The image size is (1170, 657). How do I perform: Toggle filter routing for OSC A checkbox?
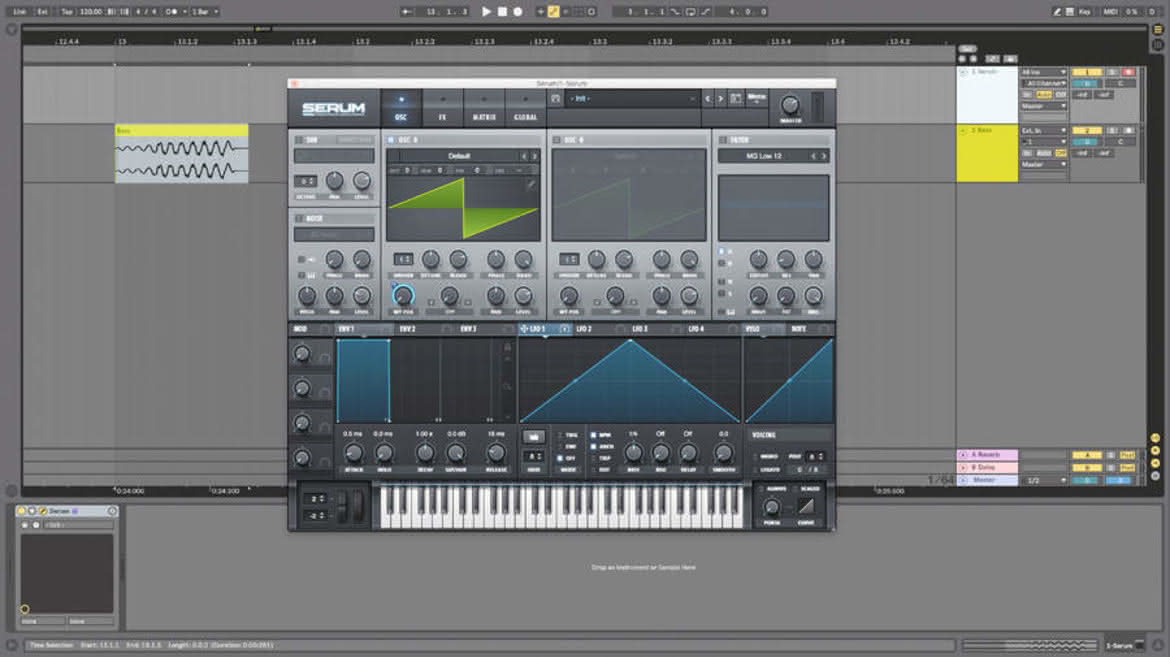click(x=722, y=252)
